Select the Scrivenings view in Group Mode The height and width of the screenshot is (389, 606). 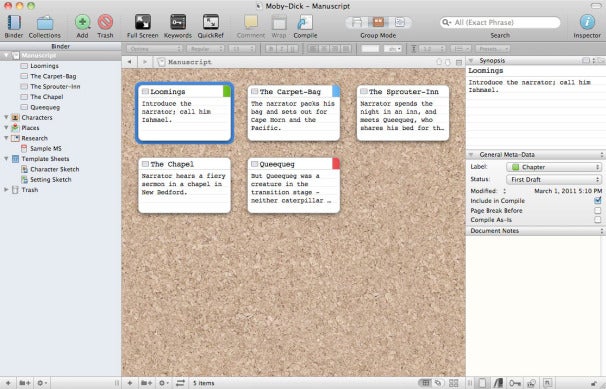(357, 22)
